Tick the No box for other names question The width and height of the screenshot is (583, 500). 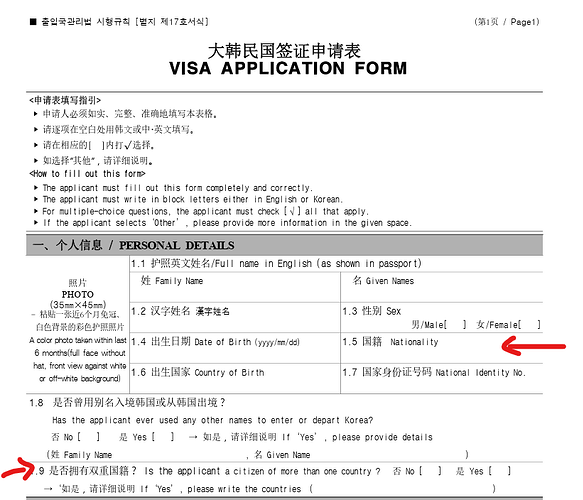(x=88, y=436)
